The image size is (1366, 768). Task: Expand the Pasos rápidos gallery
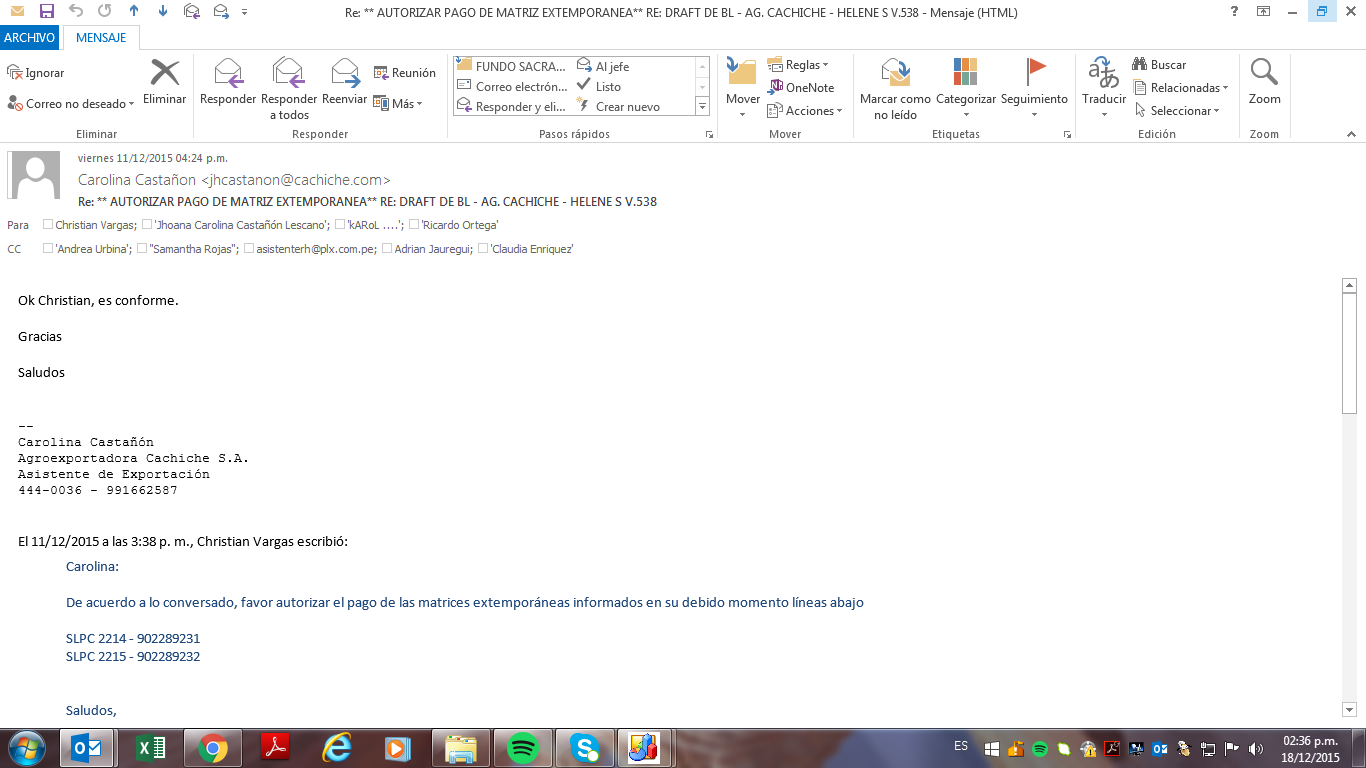click(x=702, y=107)
